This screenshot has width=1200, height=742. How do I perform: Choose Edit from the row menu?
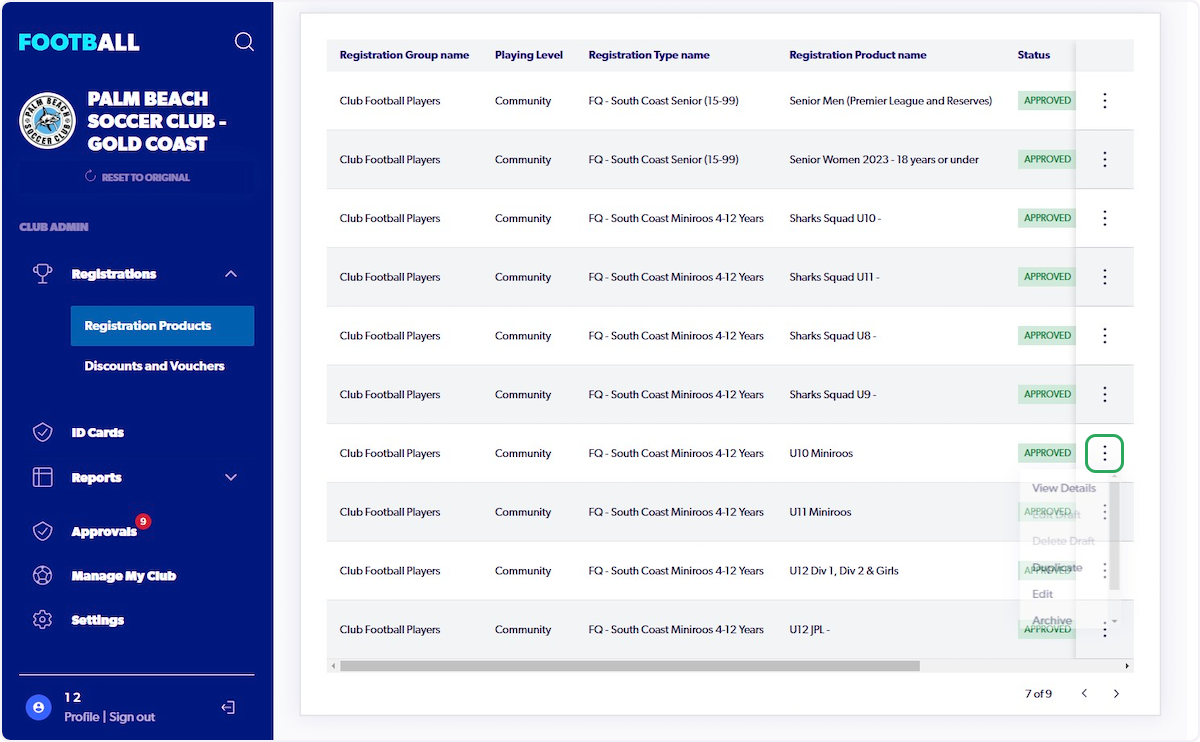click(x=1043, y=594)
